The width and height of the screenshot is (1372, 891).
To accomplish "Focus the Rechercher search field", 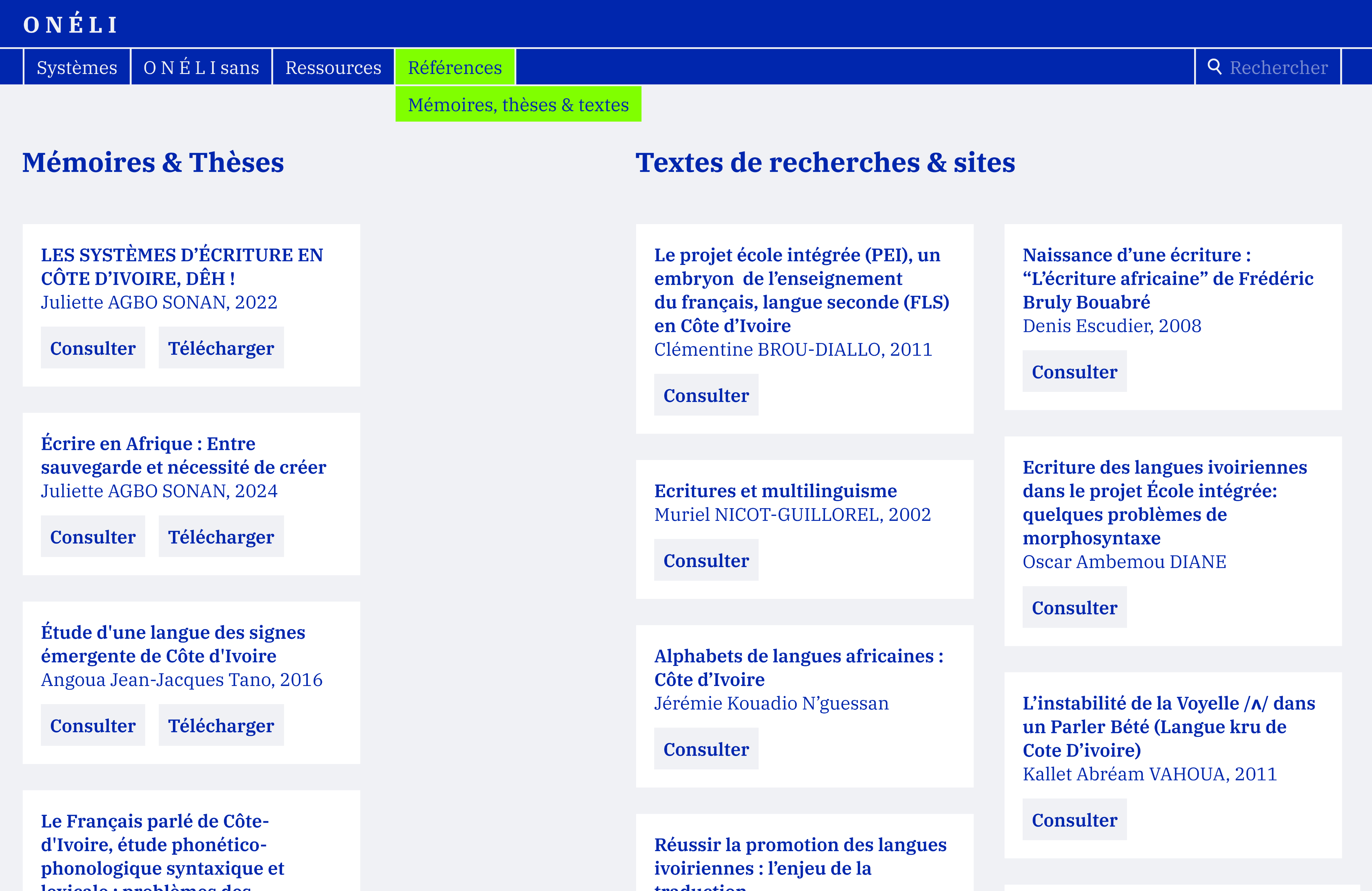I will click(1268, 67).
